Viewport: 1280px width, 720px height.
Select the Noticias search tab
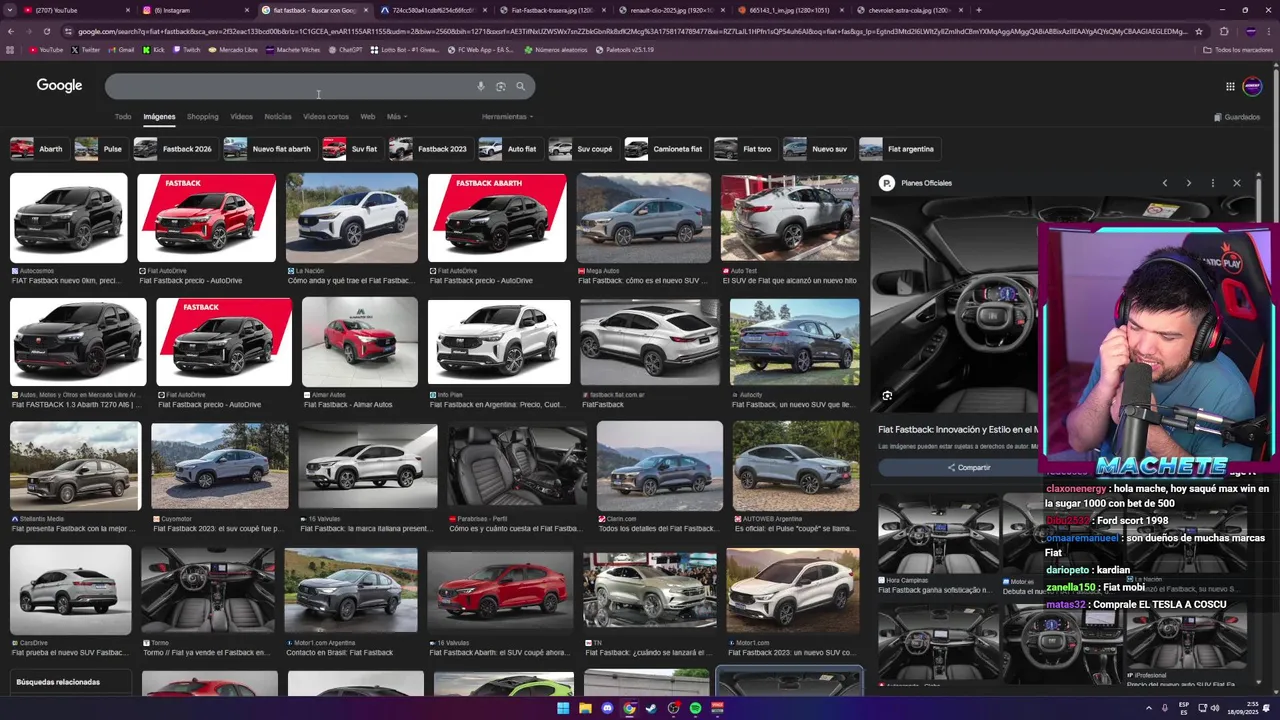coord(278,117)
